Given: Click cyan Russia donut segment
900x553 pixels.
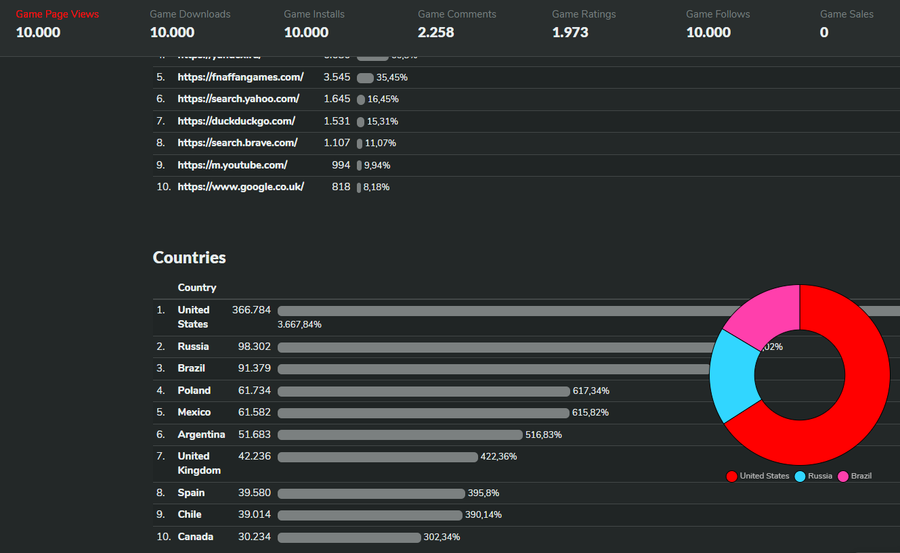Looking at the screenshot, I should (735, 376).
